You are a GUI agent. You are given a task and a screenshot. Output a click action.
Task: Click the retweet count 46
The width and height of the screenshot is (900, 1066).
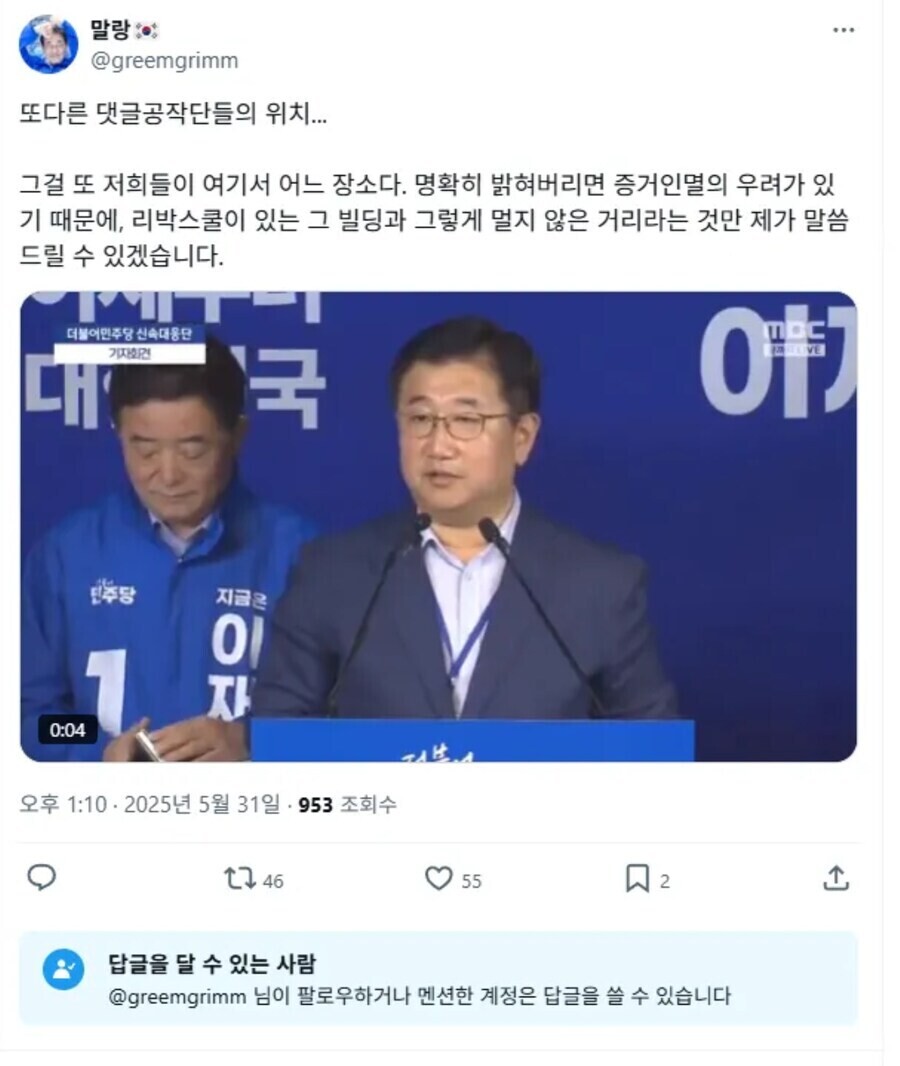(273, 881)
